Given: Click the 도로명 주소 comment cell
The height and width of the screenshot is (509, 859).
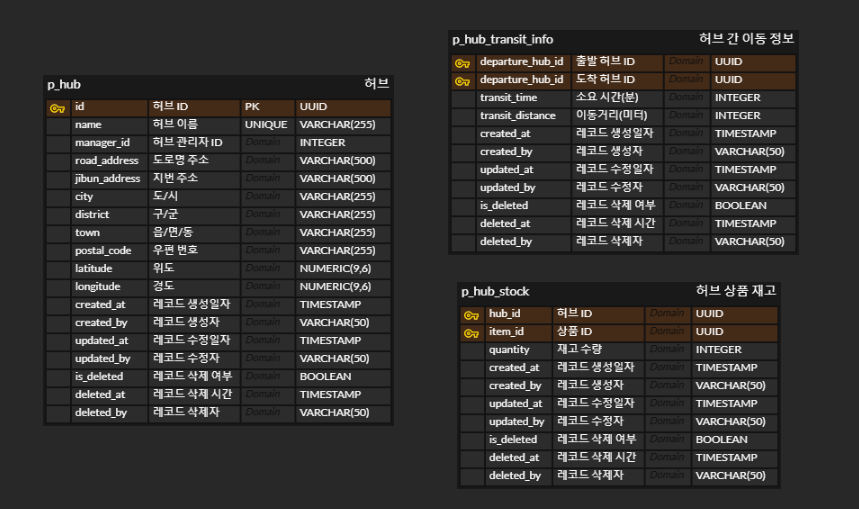Looking at the screenshot, I should pyautogui.click(x=194, y=161).
